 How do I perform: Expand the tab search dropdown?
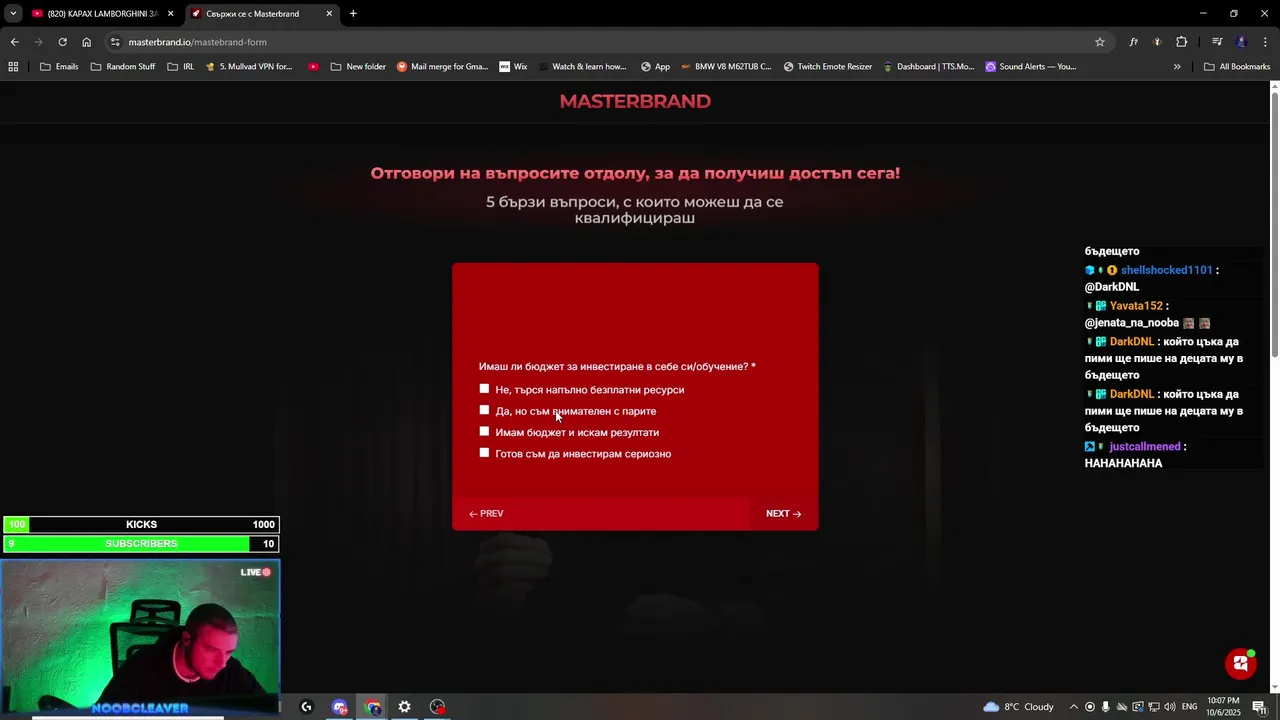click(13, 14)
